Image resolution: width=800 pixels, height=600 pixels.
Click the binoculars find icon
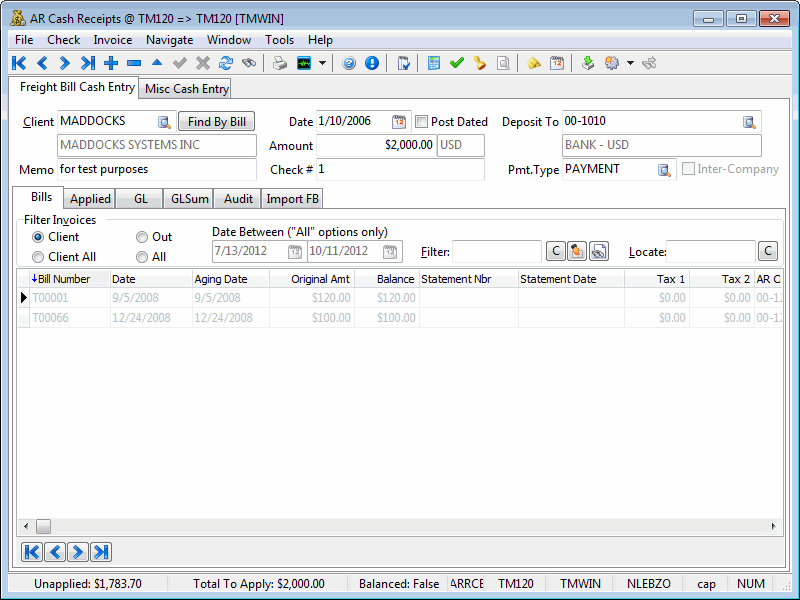coord(248,63)
